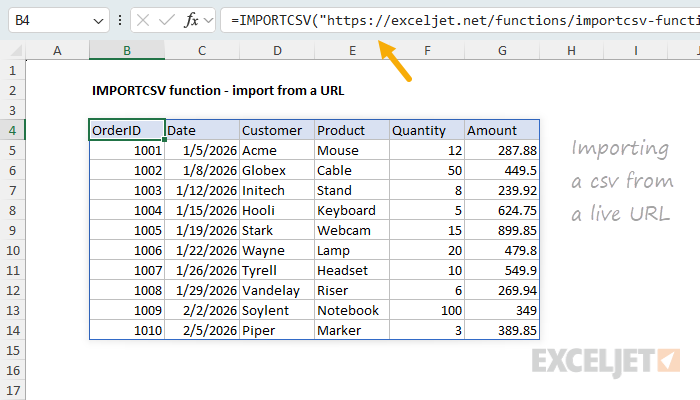Click into the IMPORTCSV formula bar text
700x400 pixels.
[460, 20]
